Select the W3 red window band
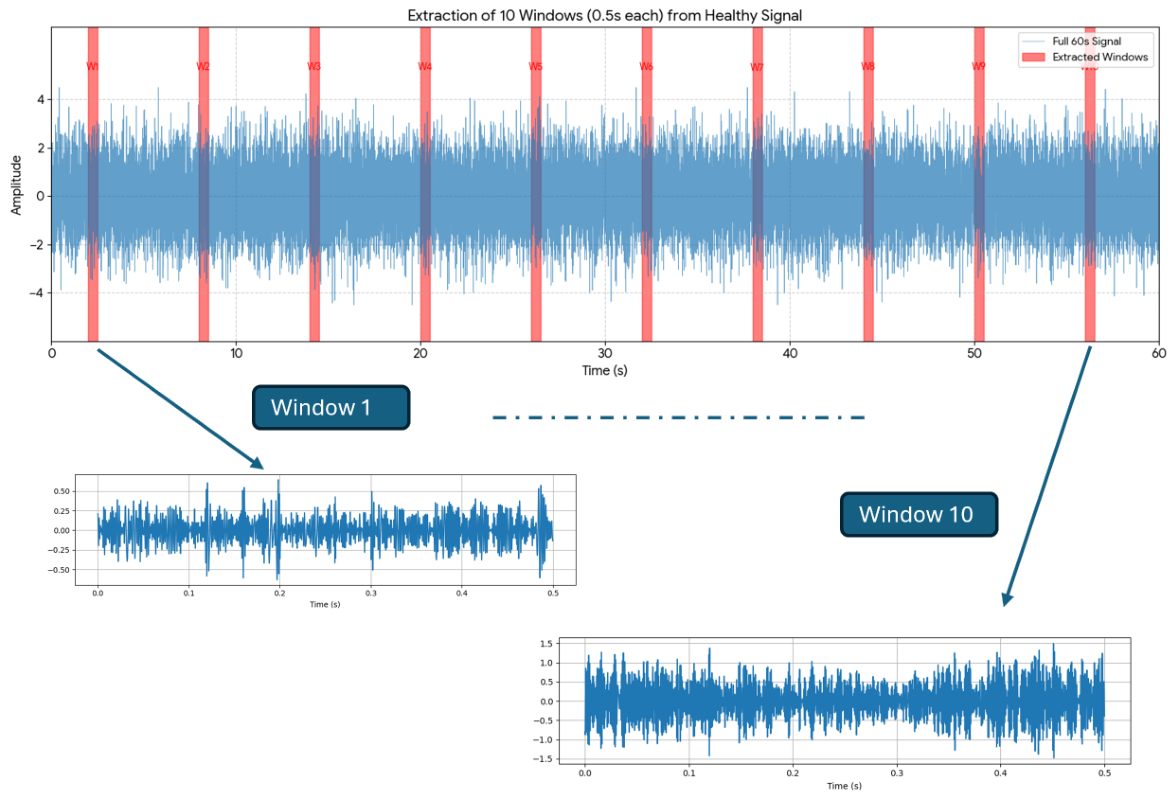1175x799 pixels. (315, 184)
